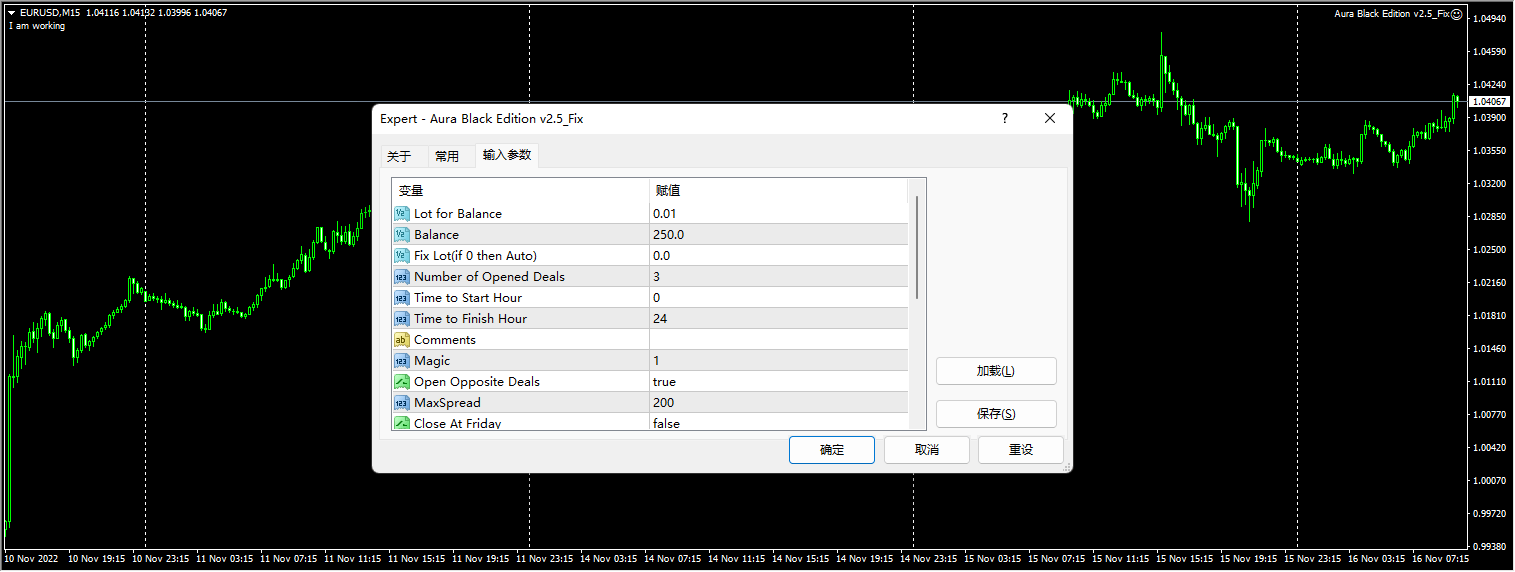This screenshot has height=572, width=1515.
Task: Click the Fix Lot parameter icon
Action: point(402,256)
